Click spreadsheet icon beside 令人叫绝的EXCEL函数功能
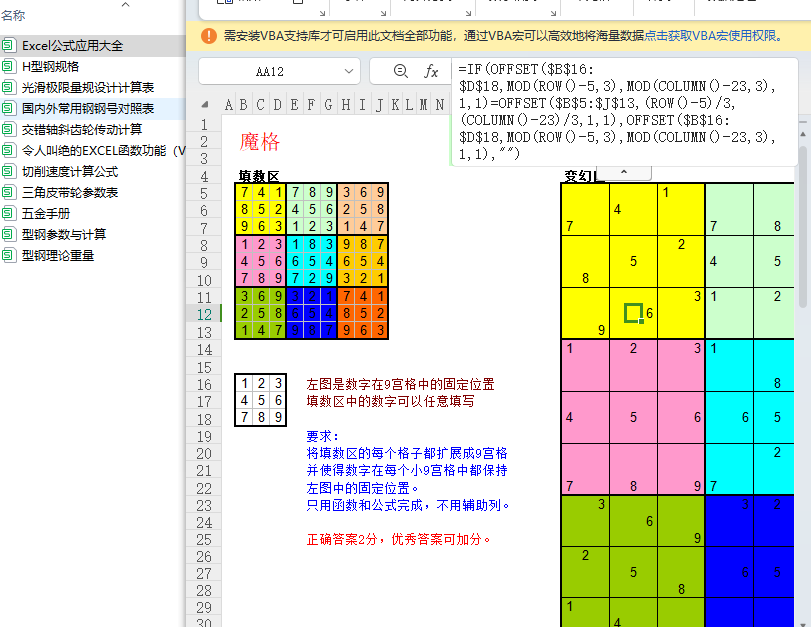Screen dimensions: 811x627 pos(8,150)
